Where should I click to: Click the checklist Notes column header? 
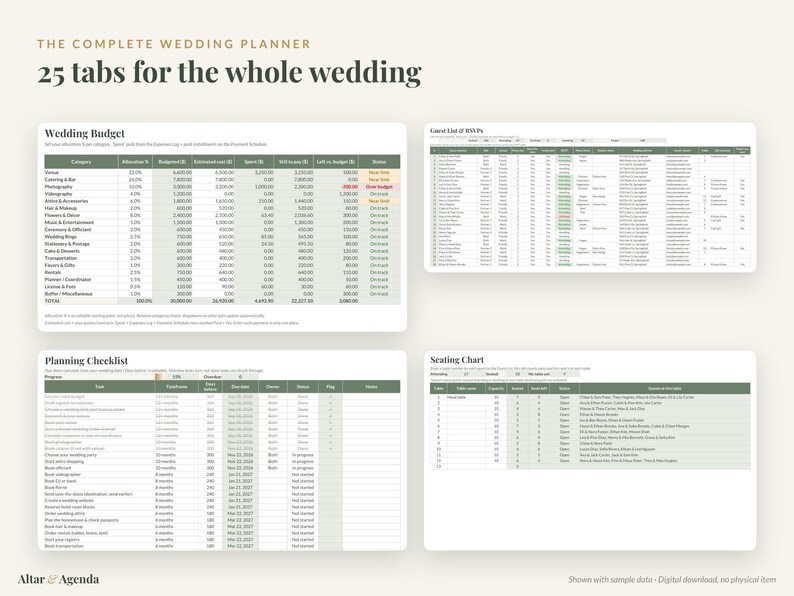(x=371, y=387)
